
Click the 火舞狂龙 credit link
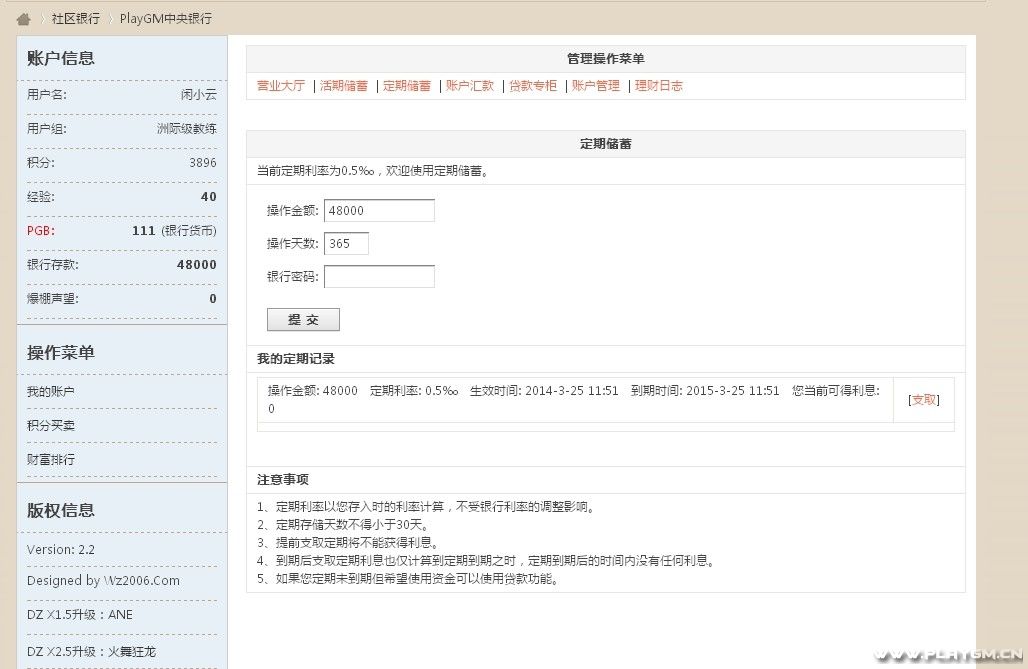(132, 652)
